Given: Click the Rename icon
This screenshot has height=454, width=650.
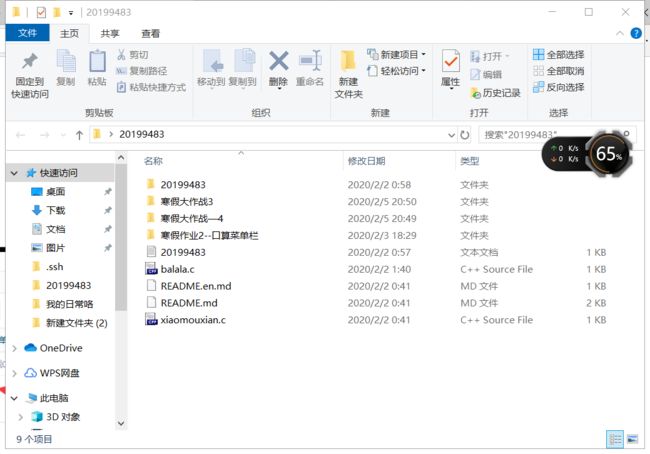Looking at the screenshot, I should pos(310,61).
